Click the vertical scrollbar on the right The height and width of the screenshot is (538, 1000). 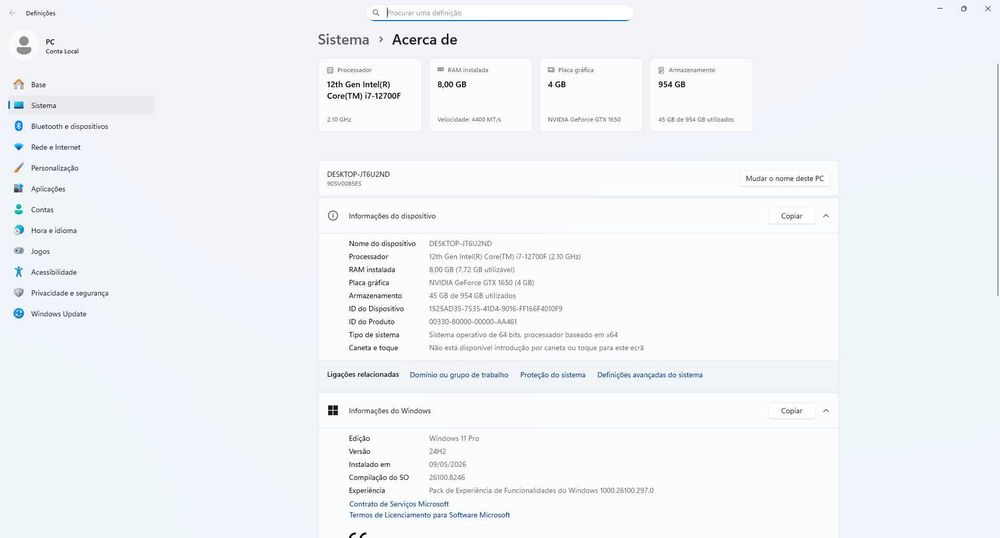coord(997,178)
